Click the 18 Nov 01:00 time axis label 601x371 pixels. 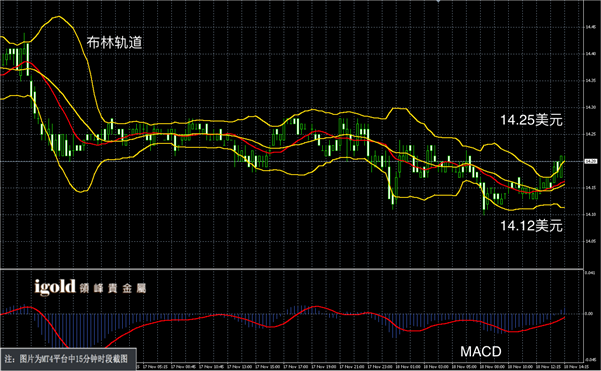[408, 367]
